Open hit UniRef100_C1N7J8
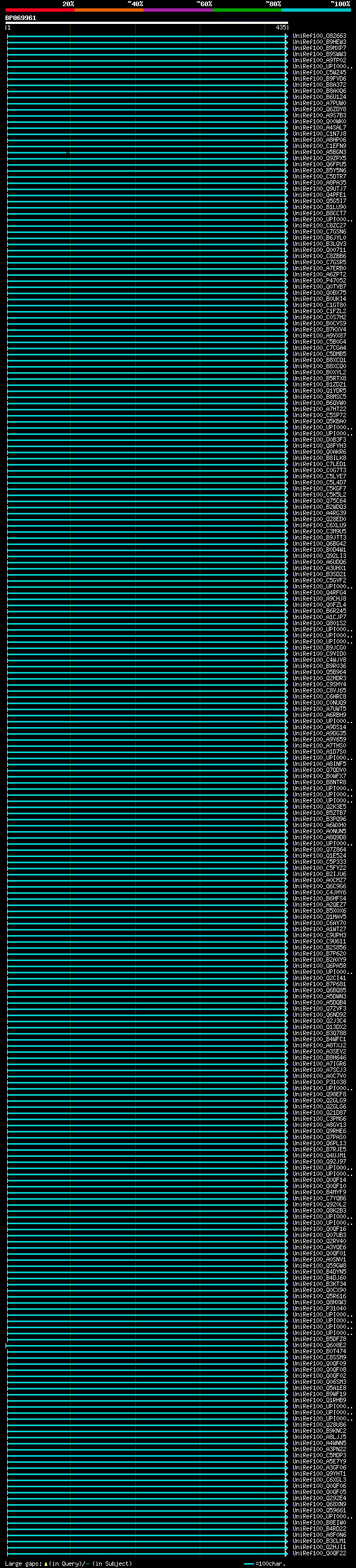 click(319, 134)
